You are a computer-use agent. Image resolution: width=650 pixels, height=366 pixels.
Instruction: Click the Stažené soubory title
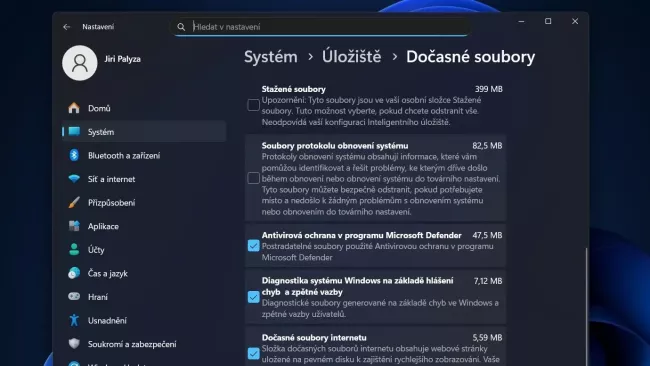pyautogui.click(x=293, y=89)
